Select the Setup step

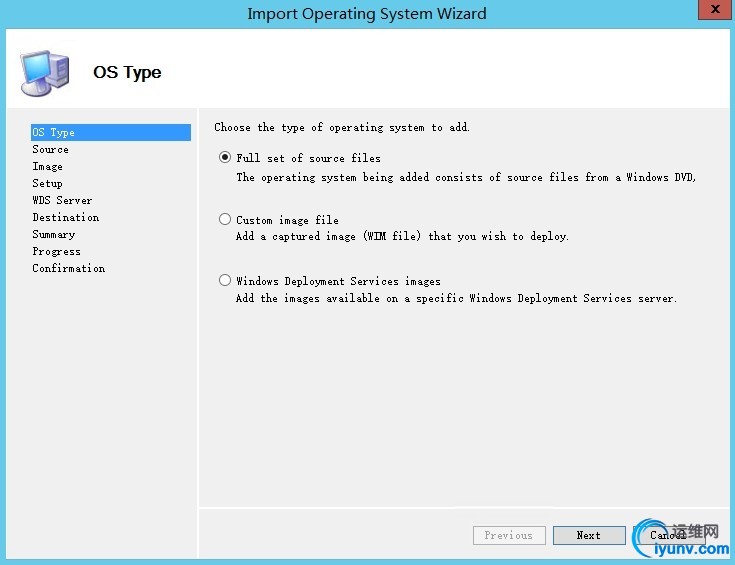click(47, 183)
